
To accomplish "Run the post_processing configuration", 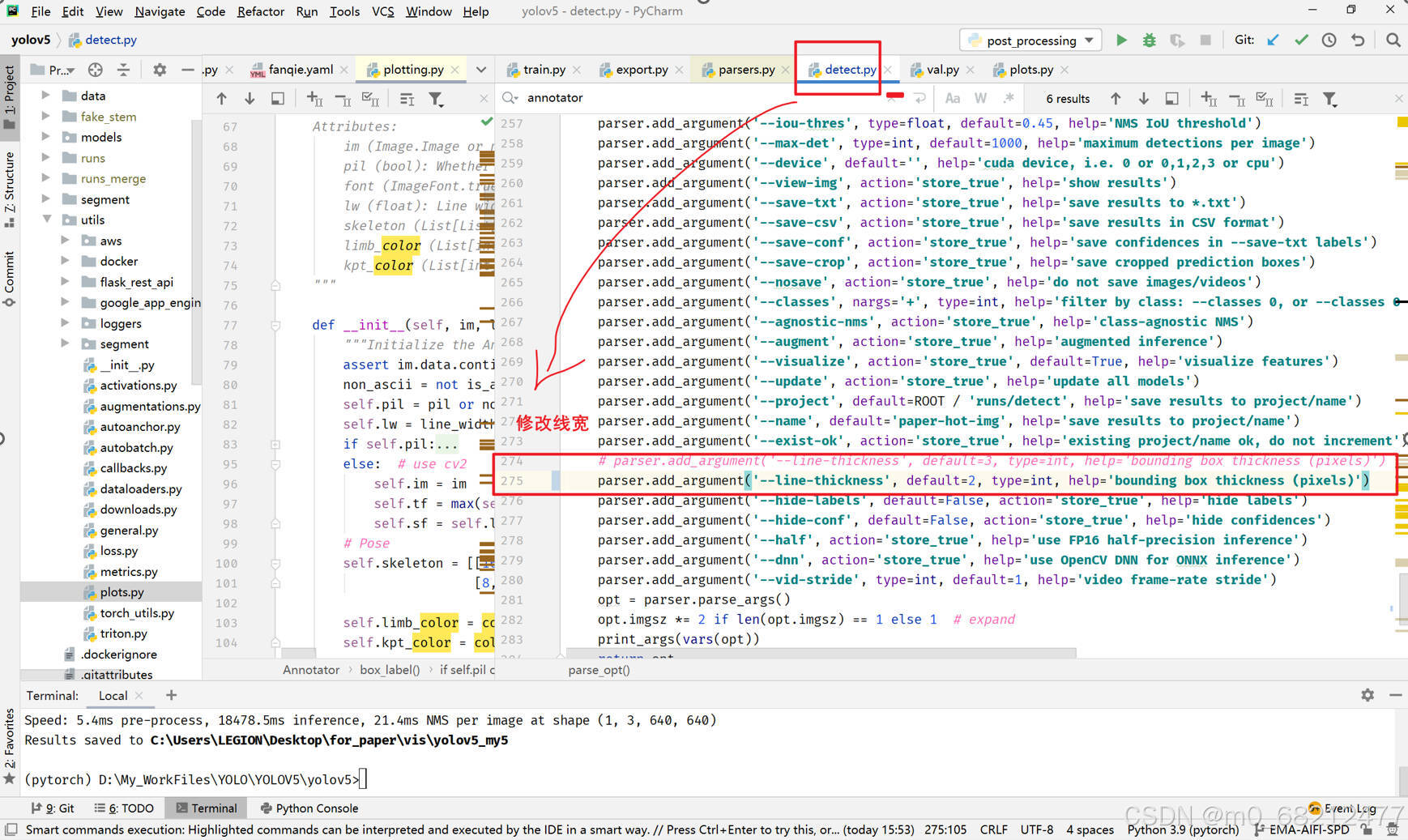I will click(x=1122, y=40).
